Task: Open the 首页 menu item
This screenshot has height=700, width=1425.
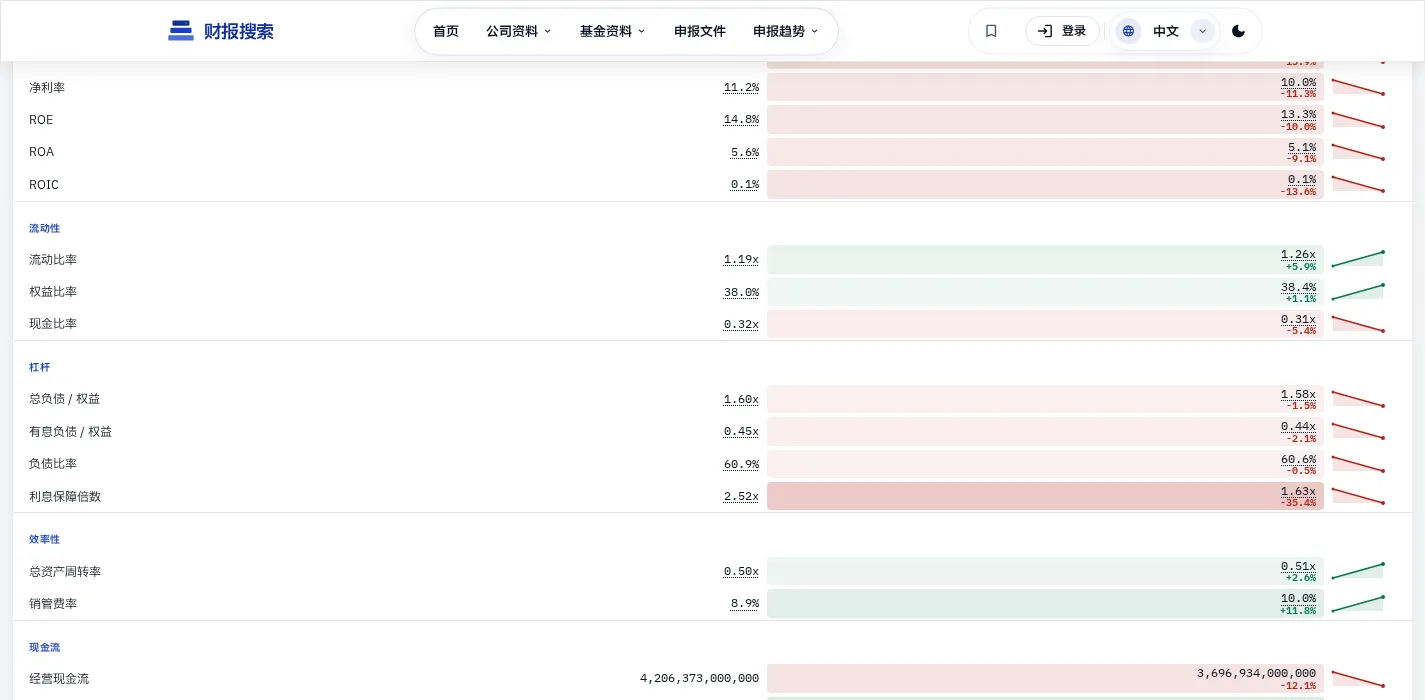Action: tap(446, 31)
